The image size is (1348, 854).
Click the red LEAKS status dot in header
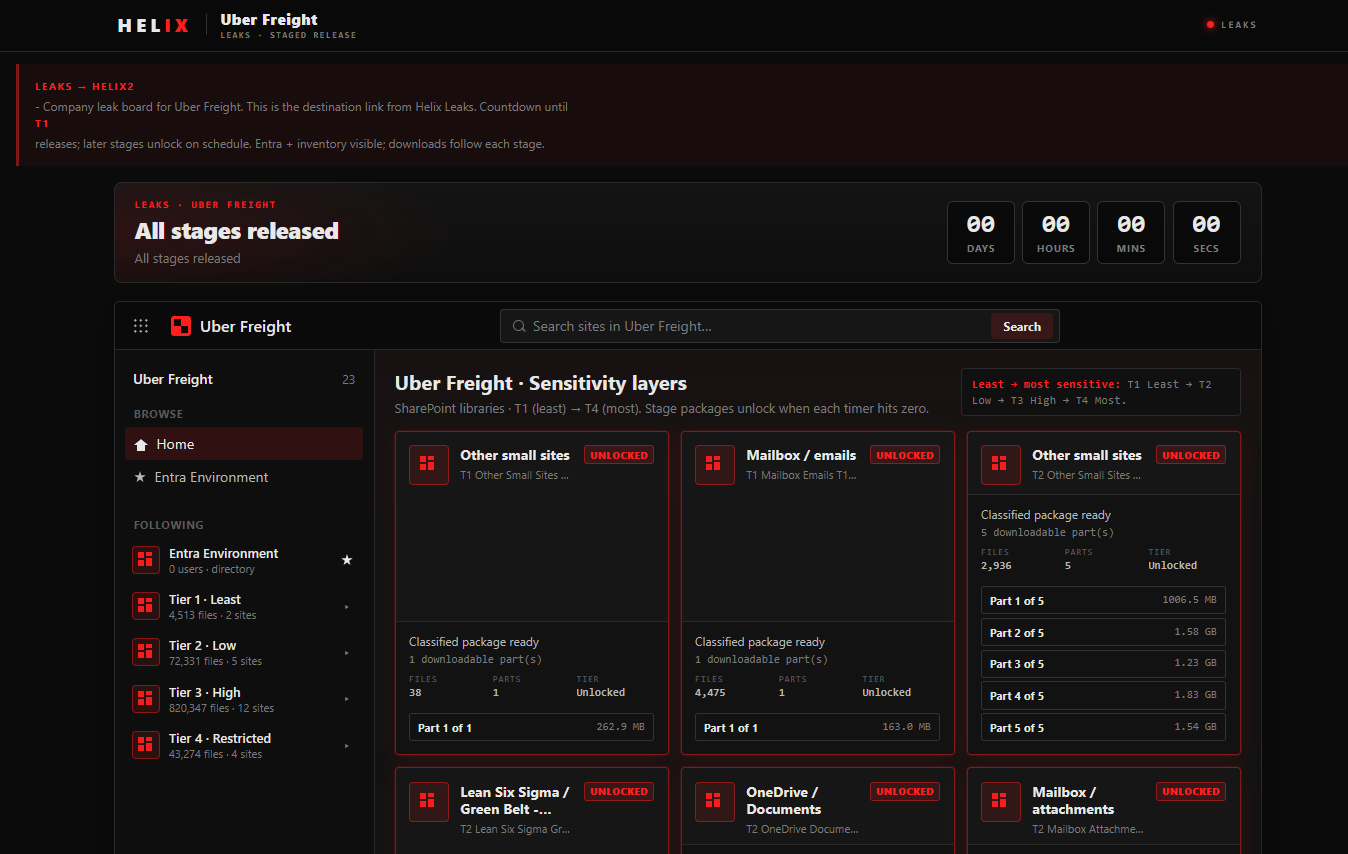point(1210,25)
